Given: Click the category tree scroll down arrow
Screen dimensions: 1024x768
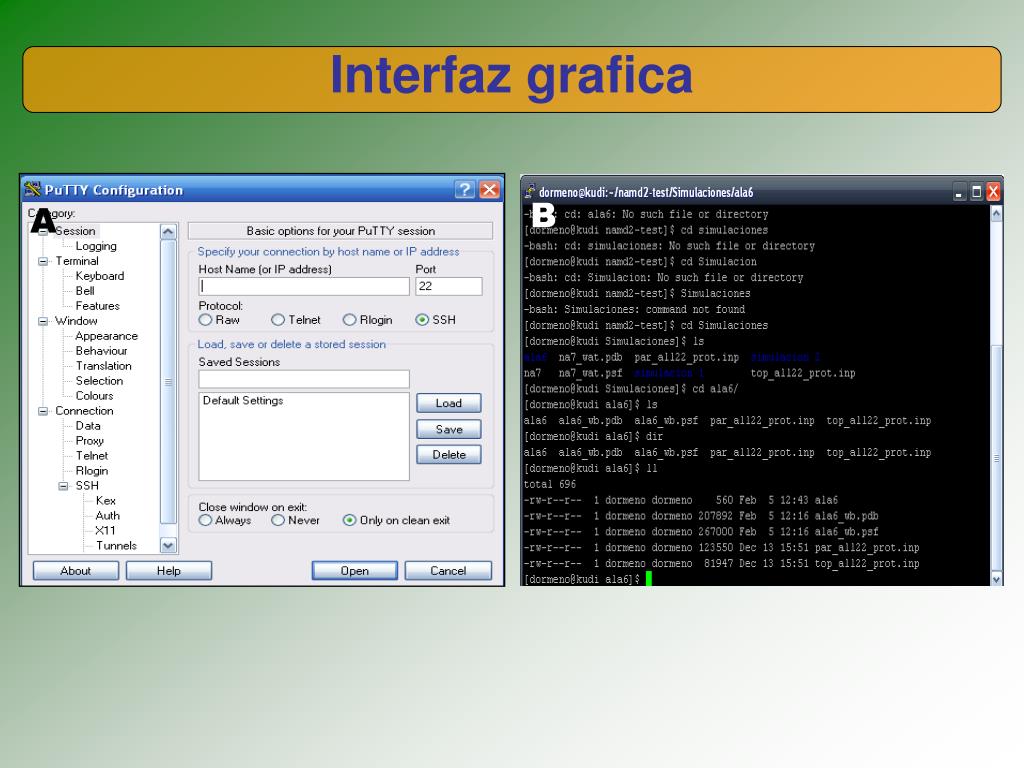Looking at the screenshot, I should pyautogui.click(x=168, y=545).
